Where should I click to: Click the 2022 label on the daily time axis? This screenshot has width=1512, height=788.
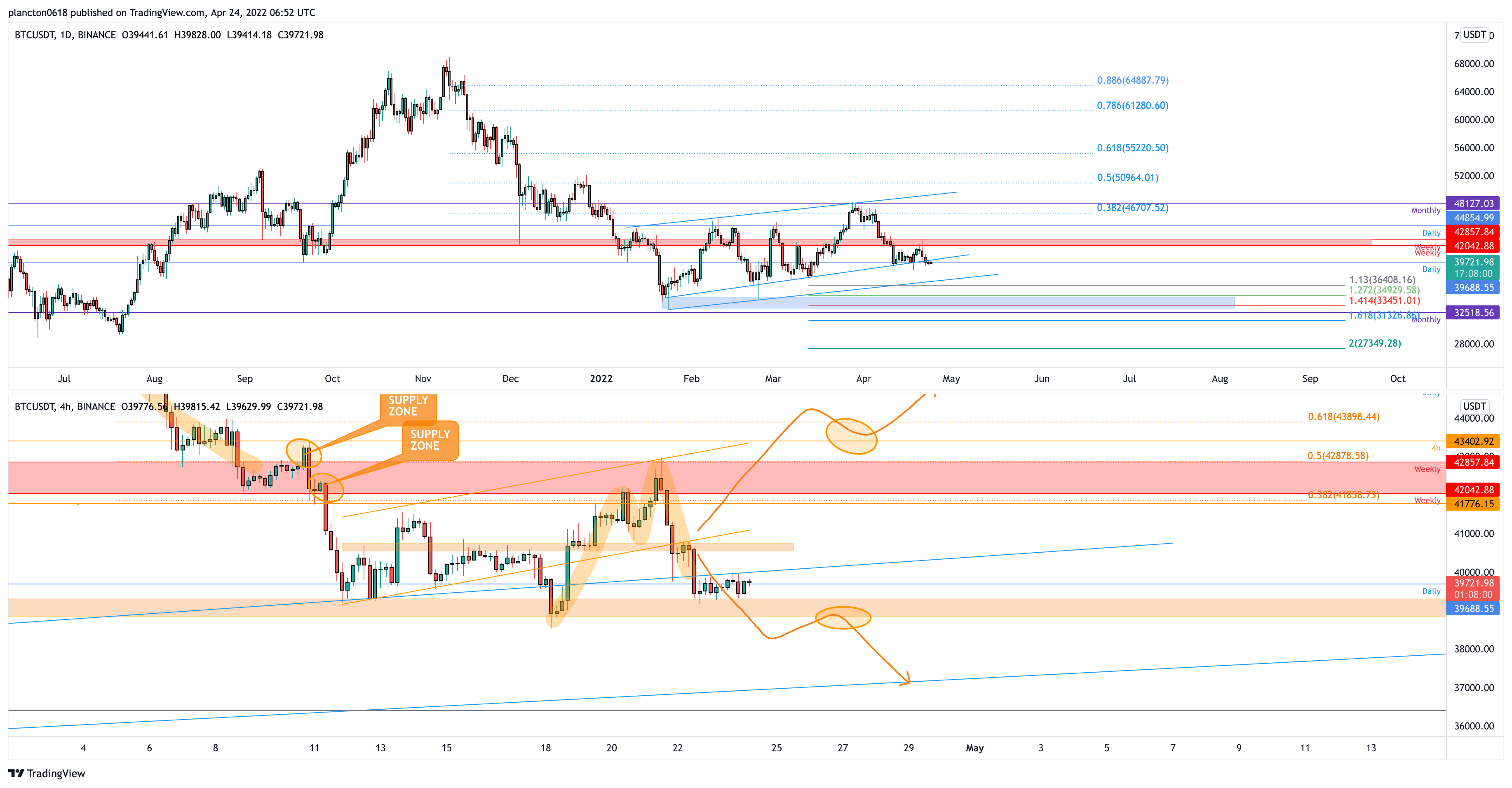pyautogui.click(x=601, y=379)
